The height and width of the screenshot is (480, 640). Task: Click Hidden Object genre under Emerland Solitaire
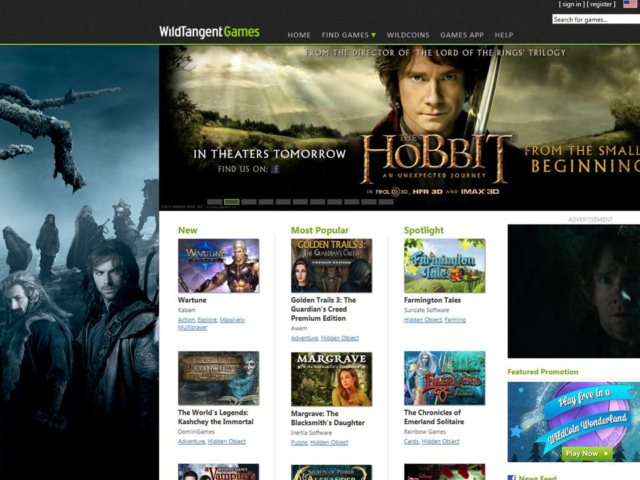[440, 441]
